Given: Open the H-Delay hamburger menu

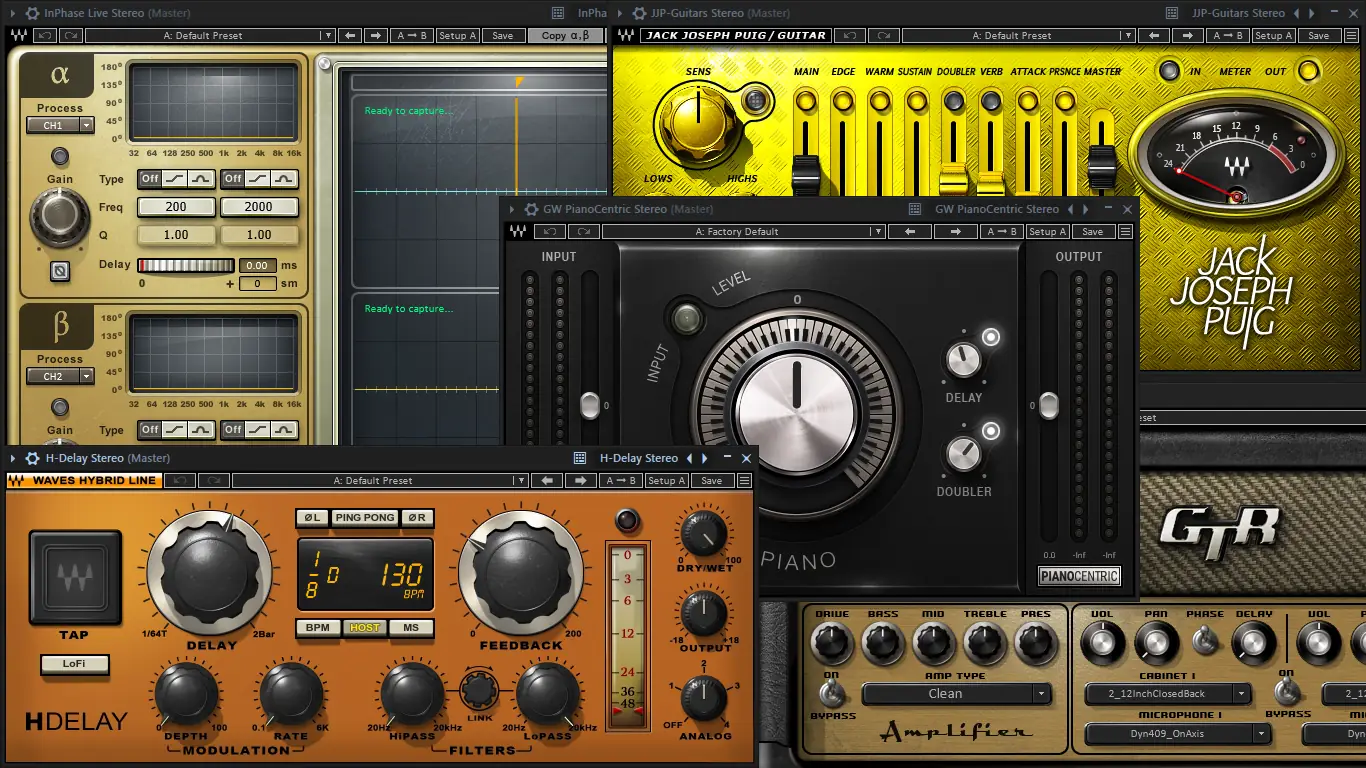Looking at the screenshot, I should [745, 481].
